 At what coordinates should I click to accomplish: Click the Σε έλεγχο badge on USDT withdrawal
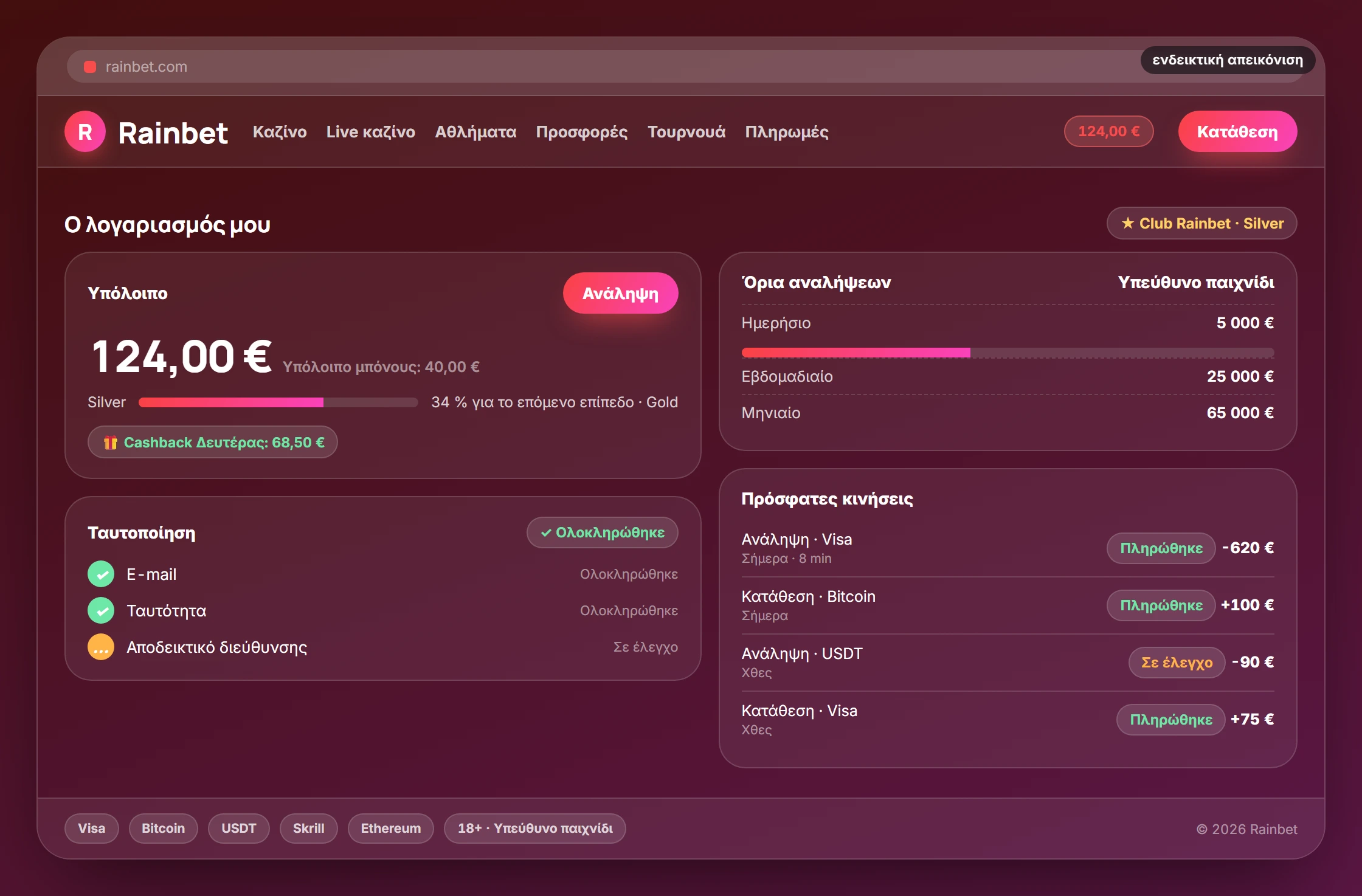[x=1177, y=662]
